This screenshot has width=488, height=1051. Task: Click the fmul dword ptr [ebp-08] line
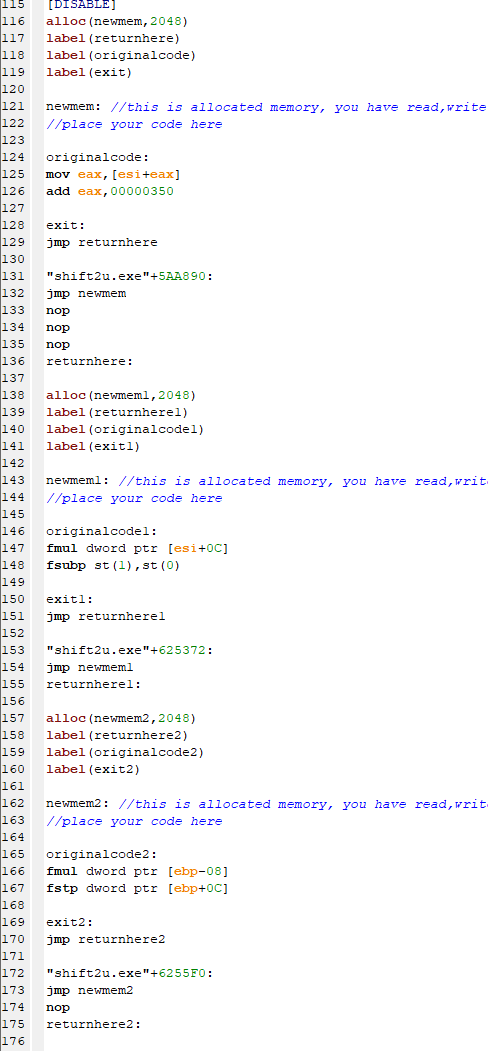137,871
